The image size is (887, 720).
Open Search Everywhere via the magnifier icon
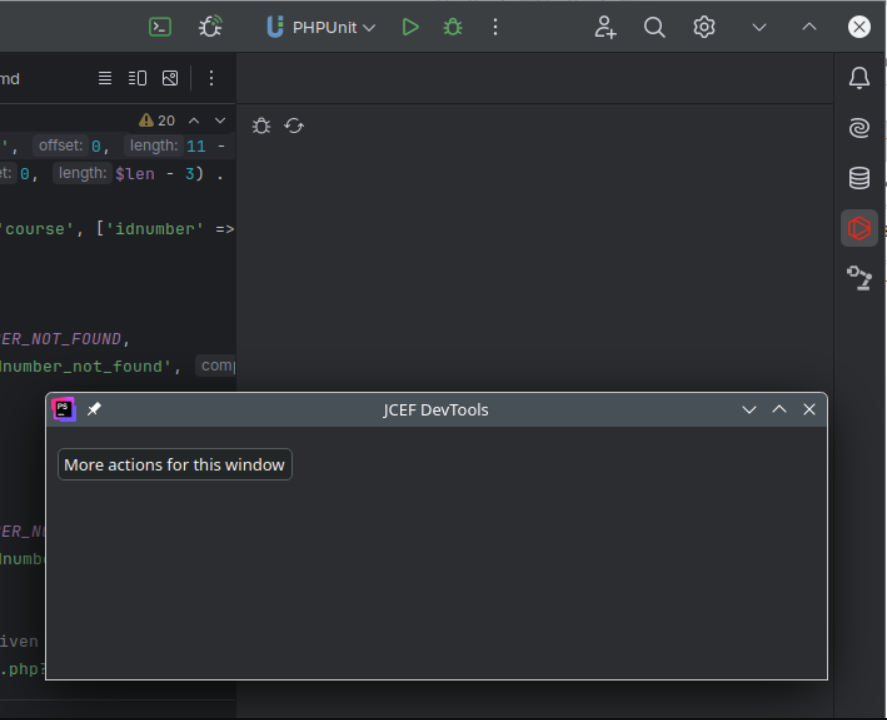655,27
